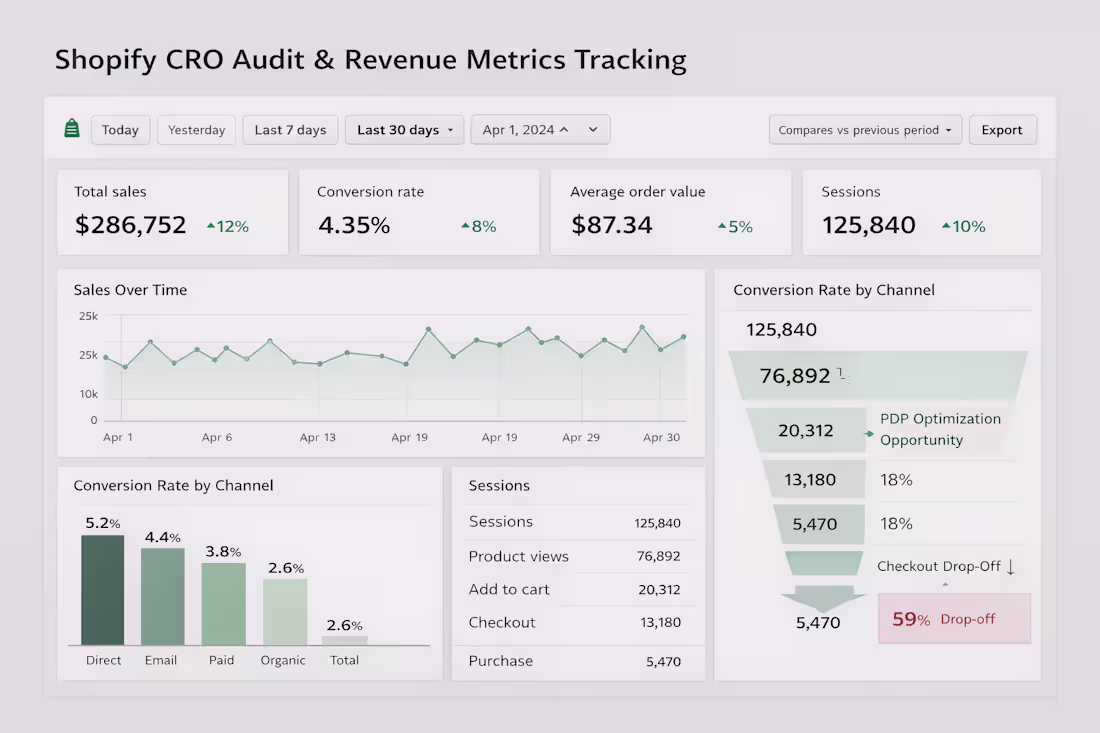Click the Apr 13 axis label

[x=318, y=437]
